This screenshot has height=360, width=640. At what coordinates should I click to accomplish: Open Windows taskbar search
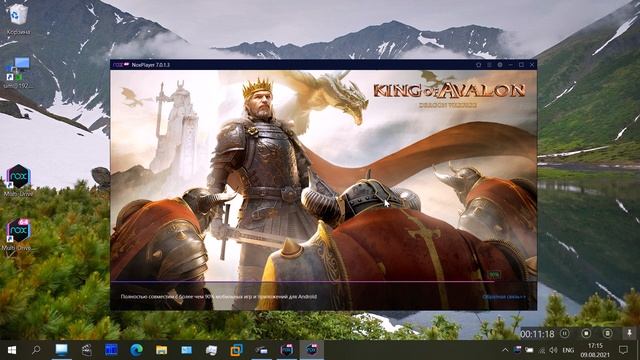point(36,350)
